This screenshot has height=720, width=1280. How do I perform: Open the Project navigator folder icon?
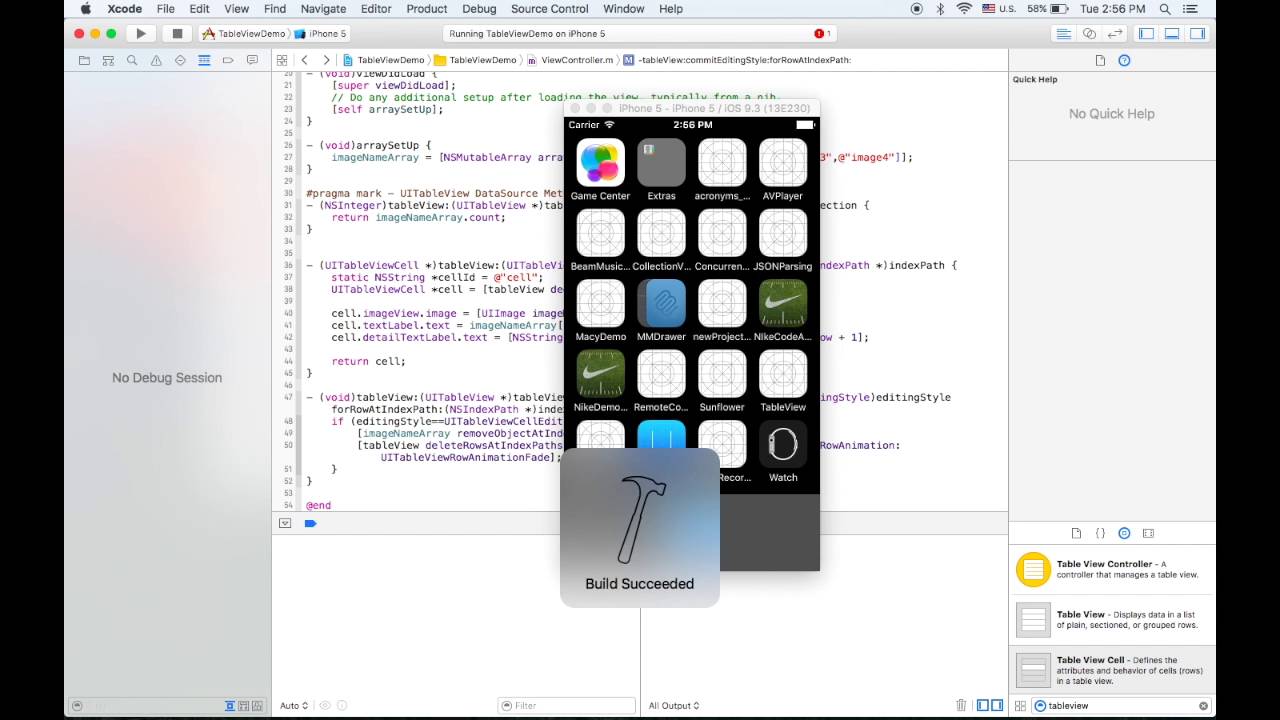point(84,60)
